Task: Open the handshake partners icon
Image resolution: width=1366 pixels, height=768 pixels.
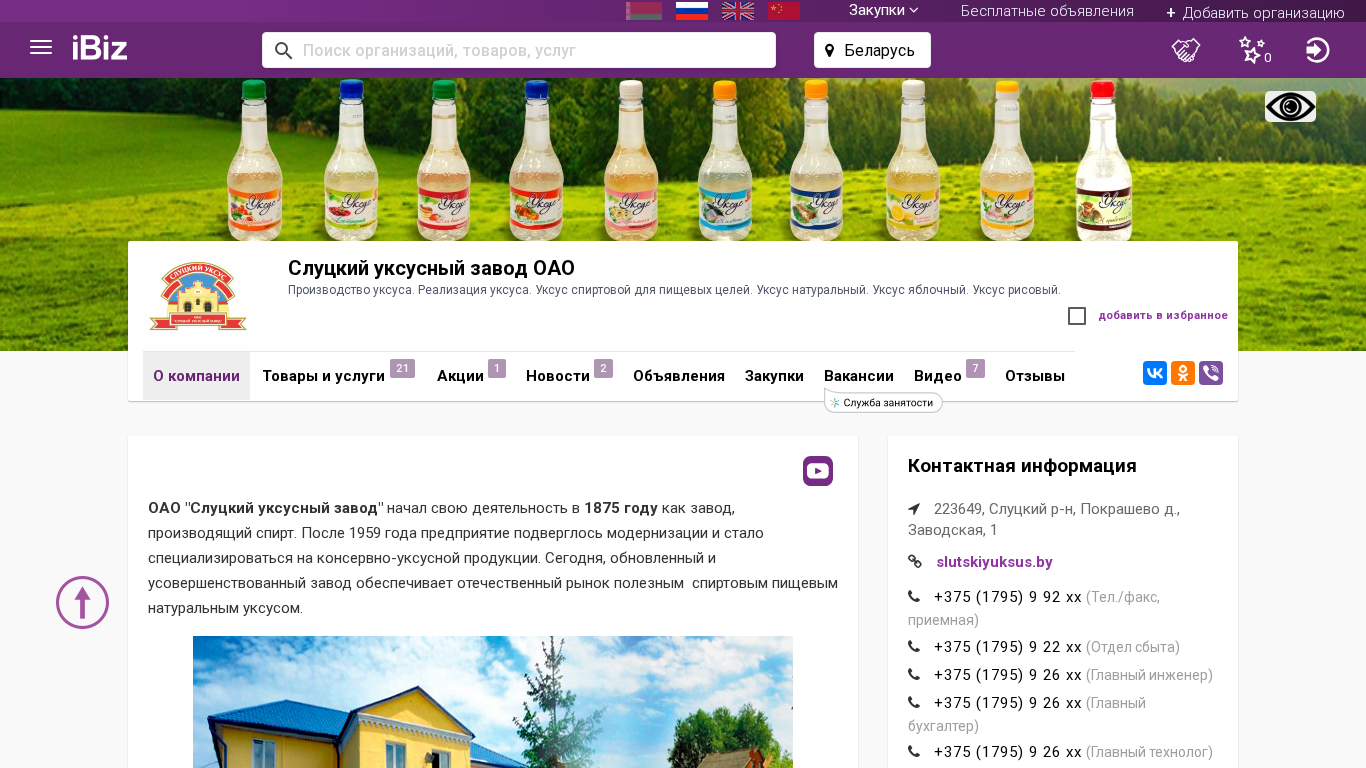Action: coord(1186,50)
